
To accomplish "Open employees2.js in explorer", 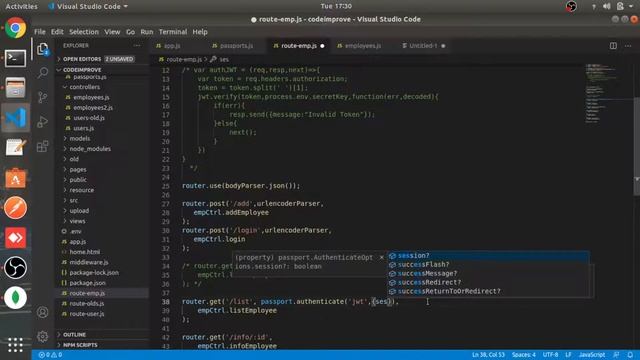I will click(93, 108).
